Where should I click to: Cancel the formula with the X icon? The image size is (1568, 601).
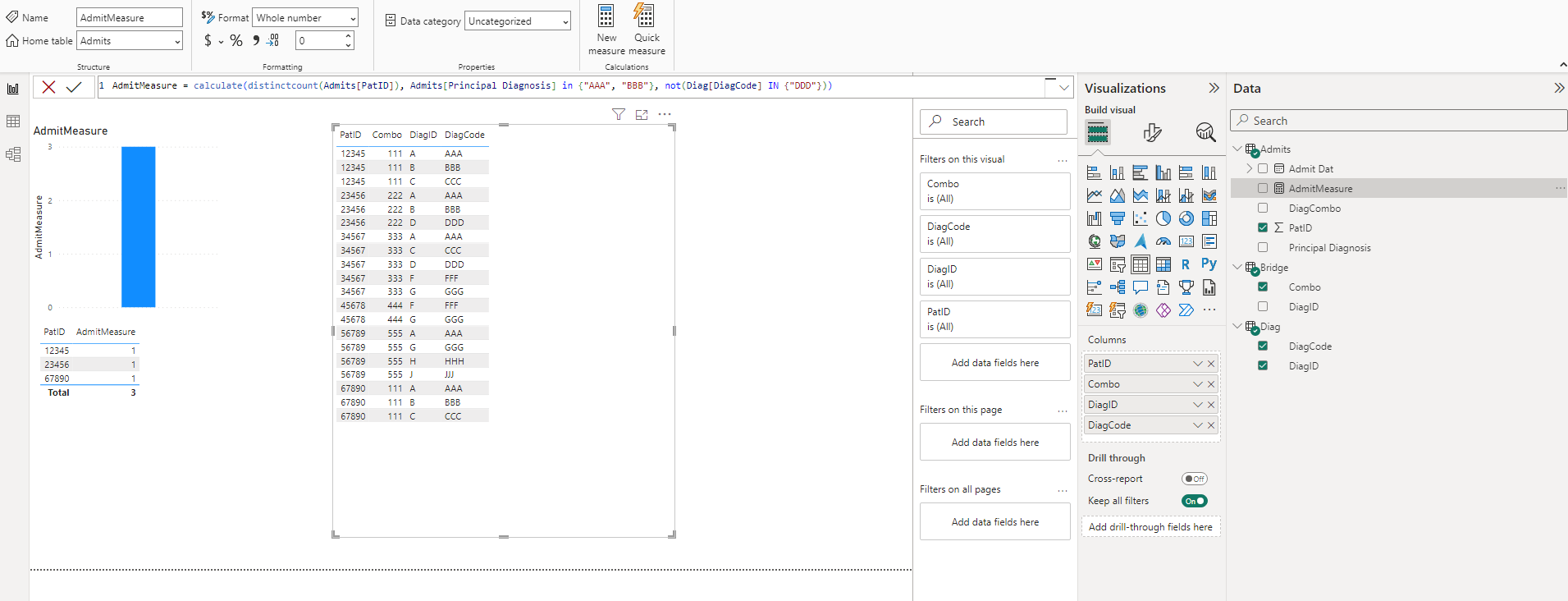click(x=48, y=87)
